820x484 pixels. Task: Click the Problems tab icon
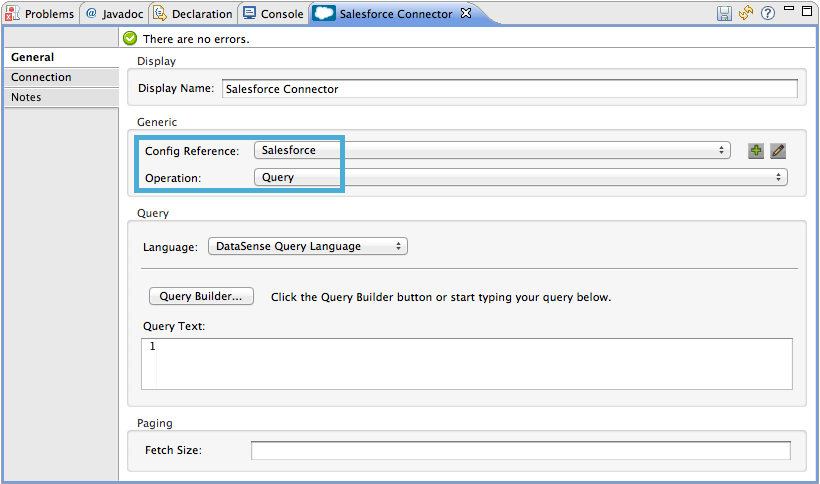(13, 14)
